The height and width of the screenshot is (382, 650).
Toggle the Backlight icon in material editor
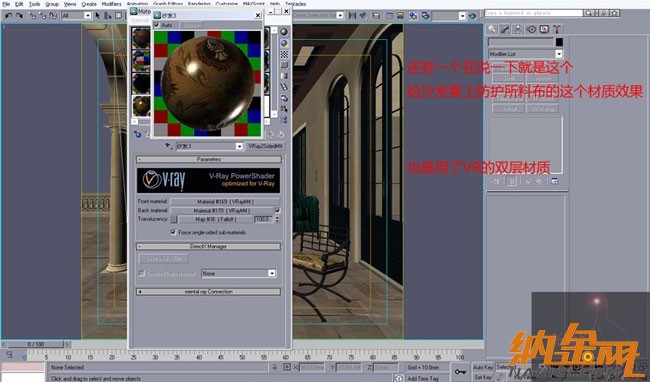click(284, 43)
